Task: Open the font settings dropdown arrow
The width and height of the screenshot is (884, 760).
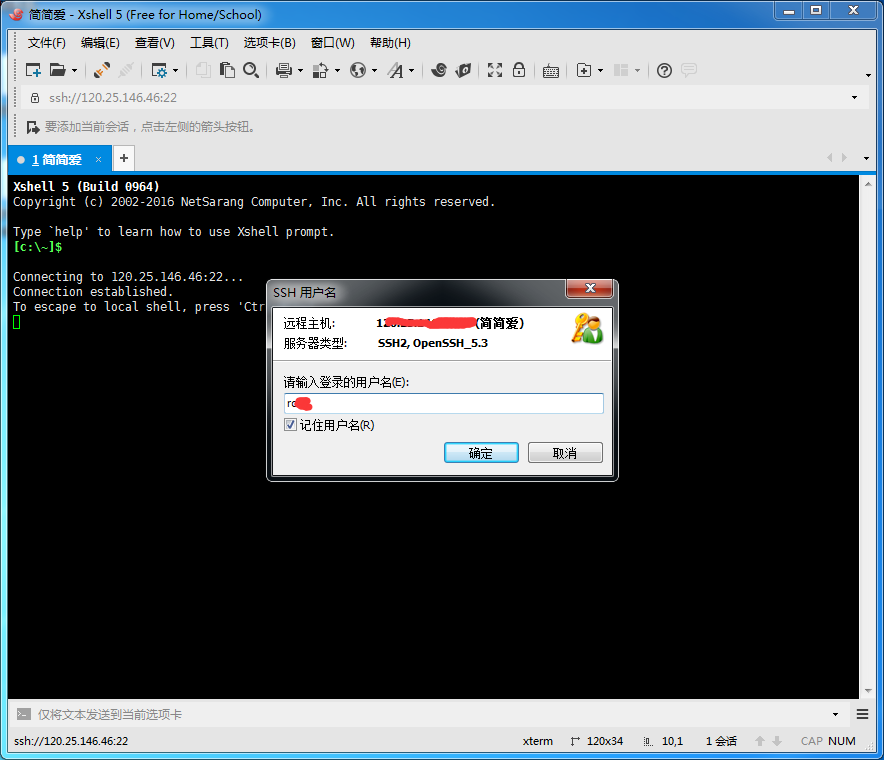Action: pyautogui.click(x=411, y=71)
